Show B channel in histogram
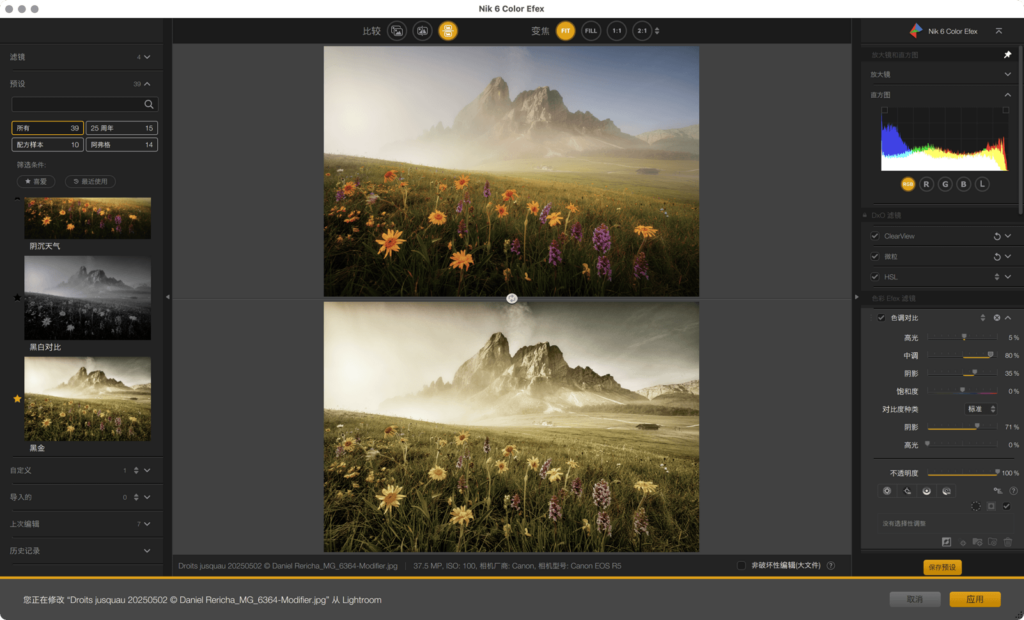The width and height of the screenshot is (1024, 620). click(963, 184)
